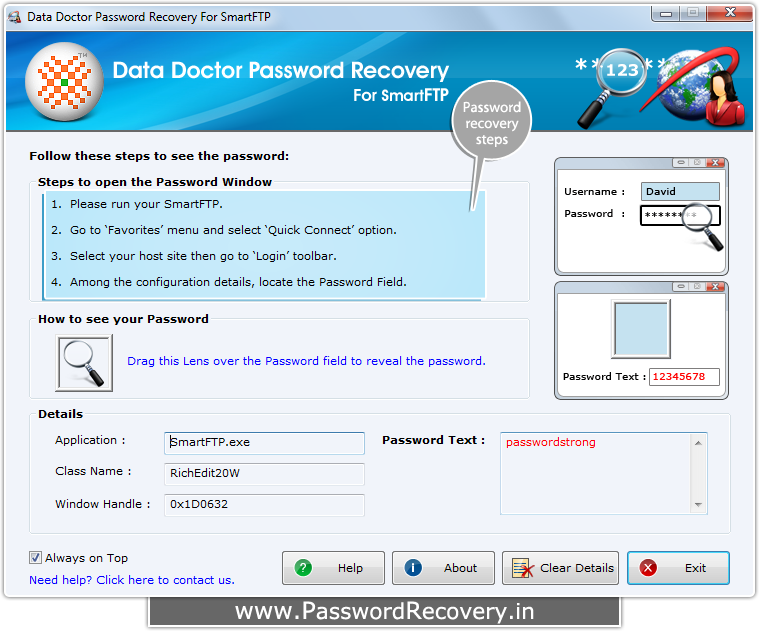Click step 2 about Favorites menu Quick Connect
The width and height of the screenshot is (759, 631).
click(224, 230)
